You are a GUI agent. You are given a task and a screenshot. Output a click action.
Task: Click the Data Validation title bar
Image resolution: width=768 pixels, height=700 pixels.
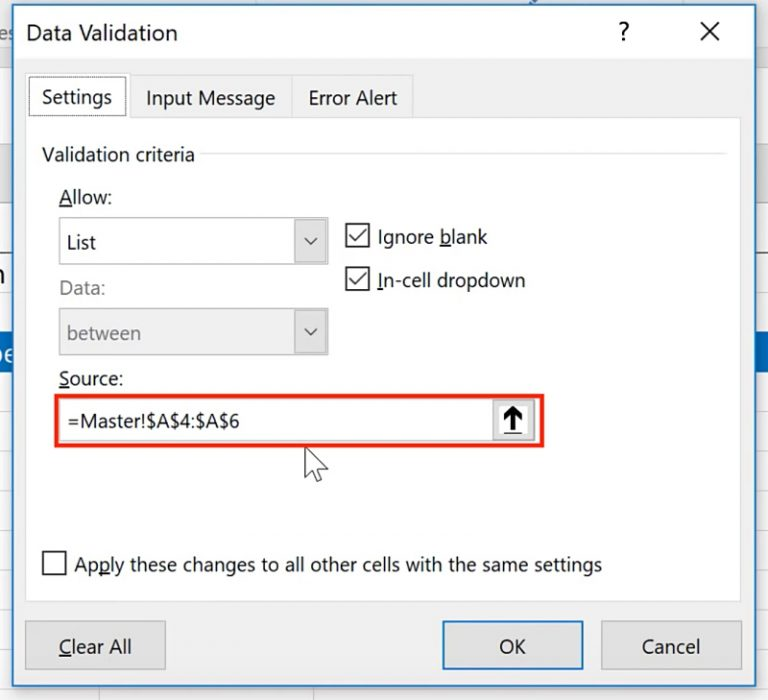pos(300,32)
